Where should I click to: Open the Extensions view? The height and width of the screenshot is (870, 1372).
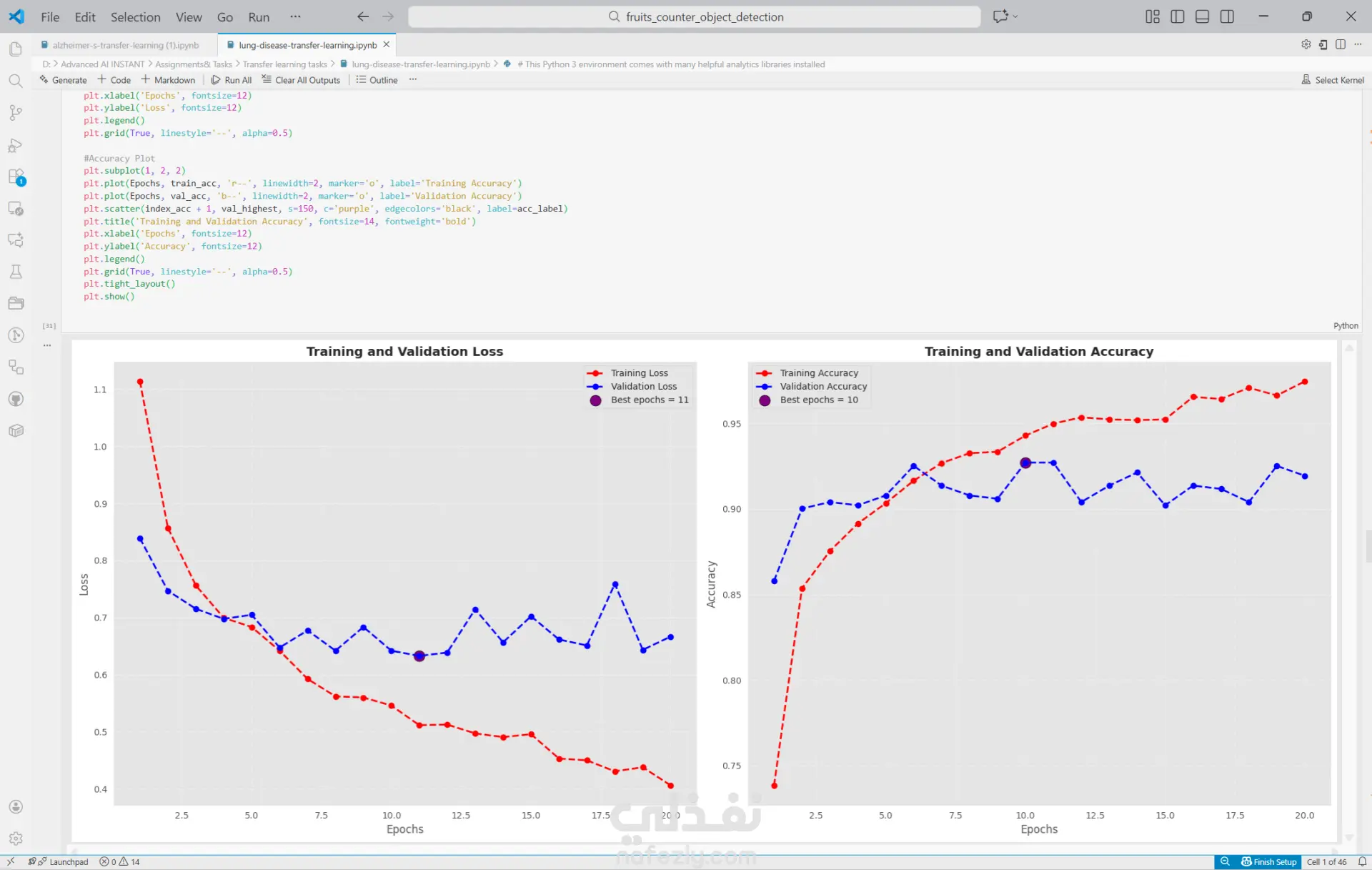pos(16,177)
